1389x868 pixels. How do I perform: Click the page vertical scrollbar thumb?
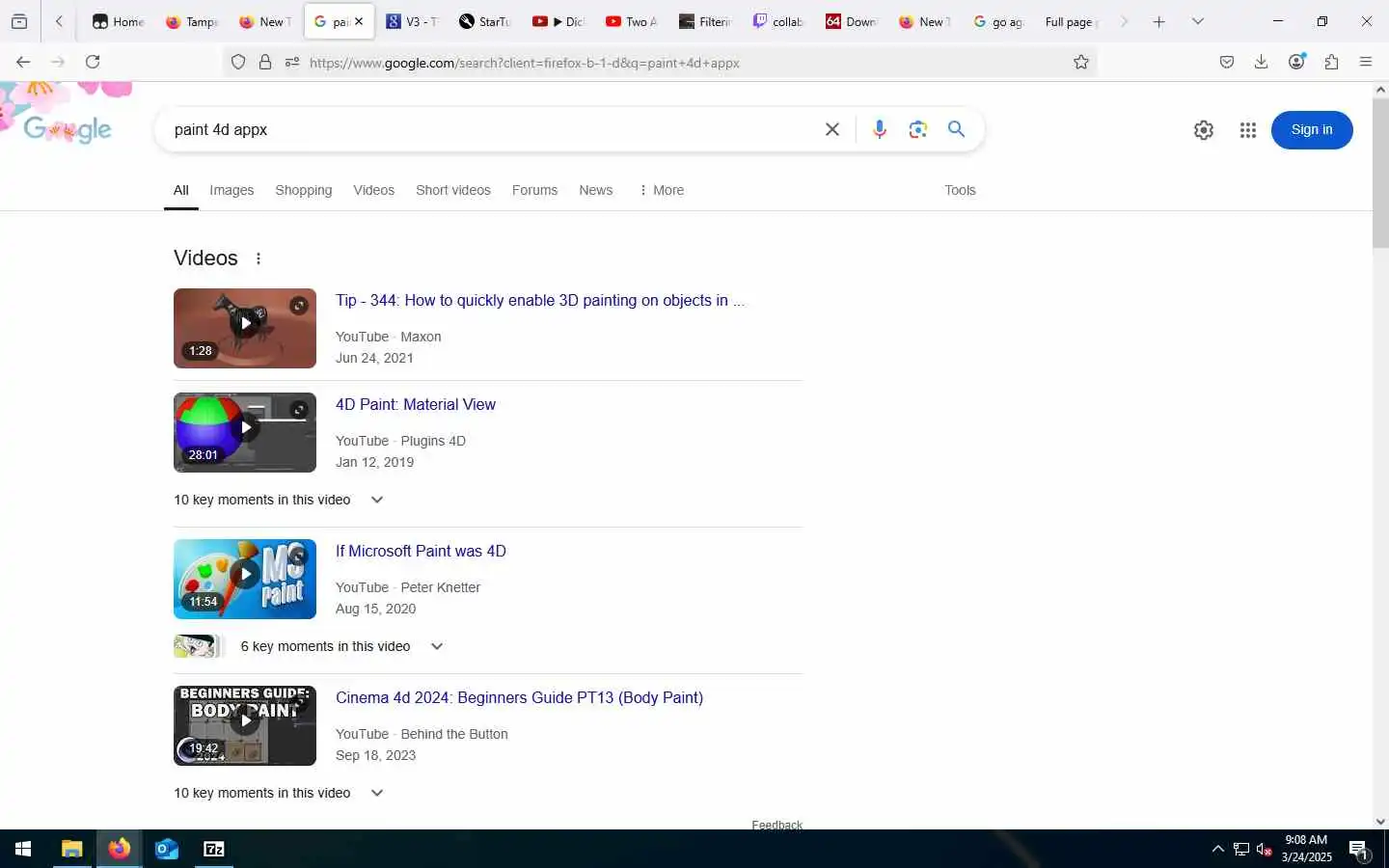(x=1380, y=172)
